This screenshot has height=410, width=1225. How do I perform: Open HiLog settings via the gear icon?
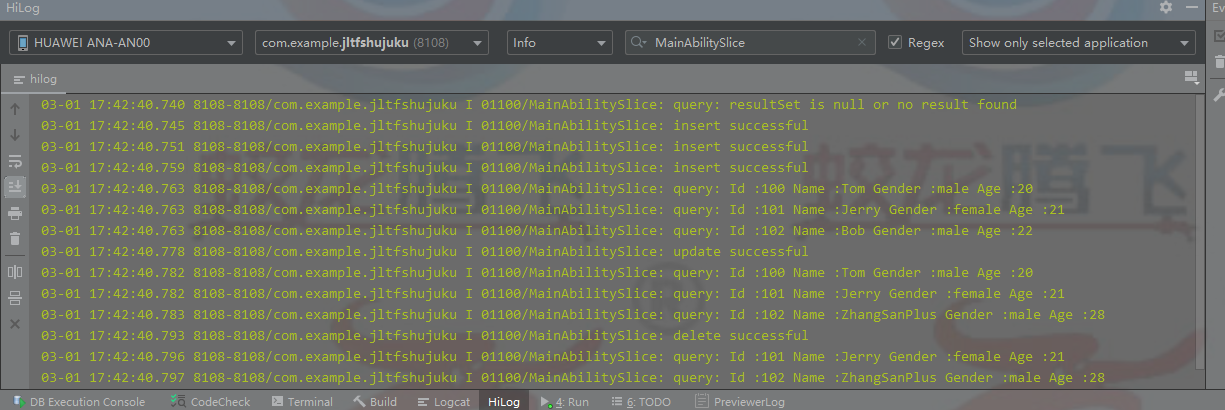[x=1166, y=7]
